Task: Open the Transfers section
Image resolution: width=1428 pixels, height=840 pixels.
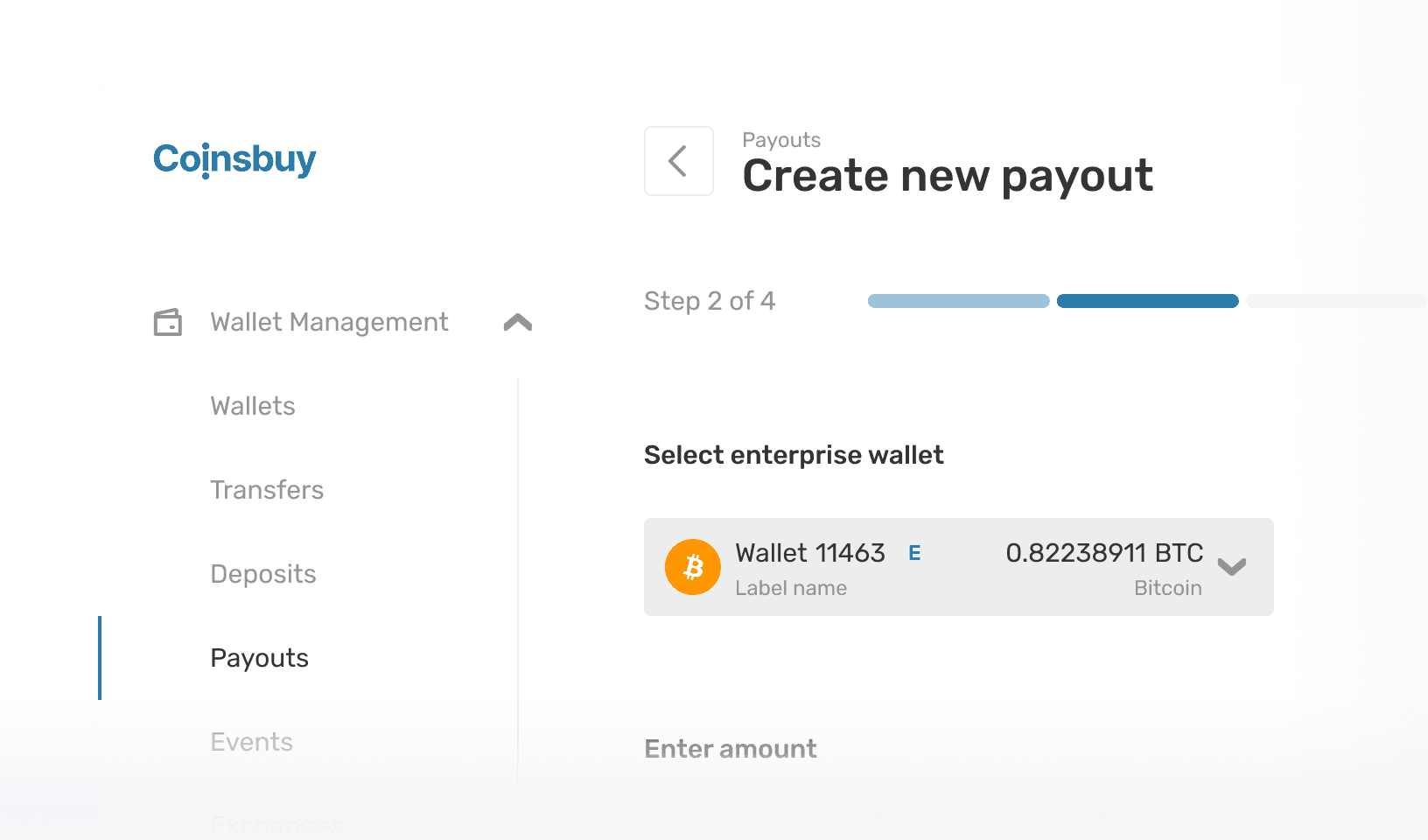Action: tap(267, 490)
